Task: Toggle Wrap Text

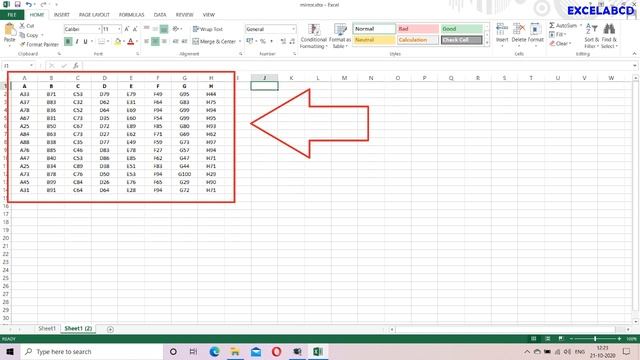Action: pyautogui.click(x=208, y=29)
